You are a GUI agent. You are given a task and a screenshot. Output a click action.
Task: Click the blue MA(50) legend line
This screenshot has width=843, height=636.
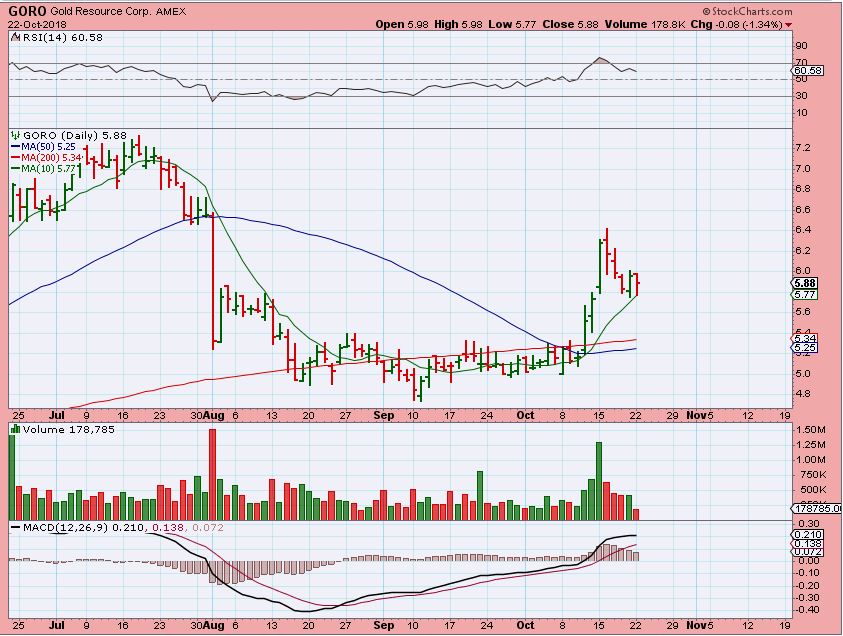[x=16, y=146]
